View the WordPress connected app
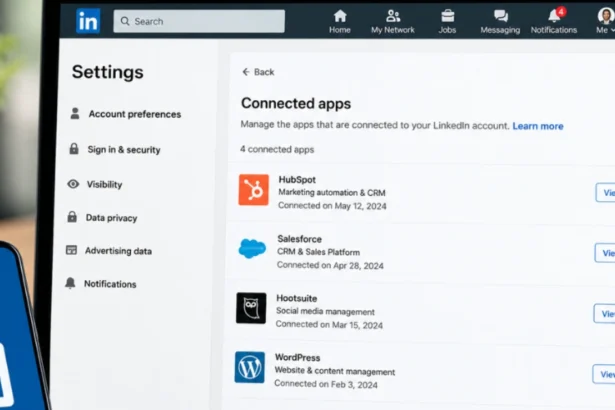Image resolution: width=615 pixels, height=410 pixels. 604,374
